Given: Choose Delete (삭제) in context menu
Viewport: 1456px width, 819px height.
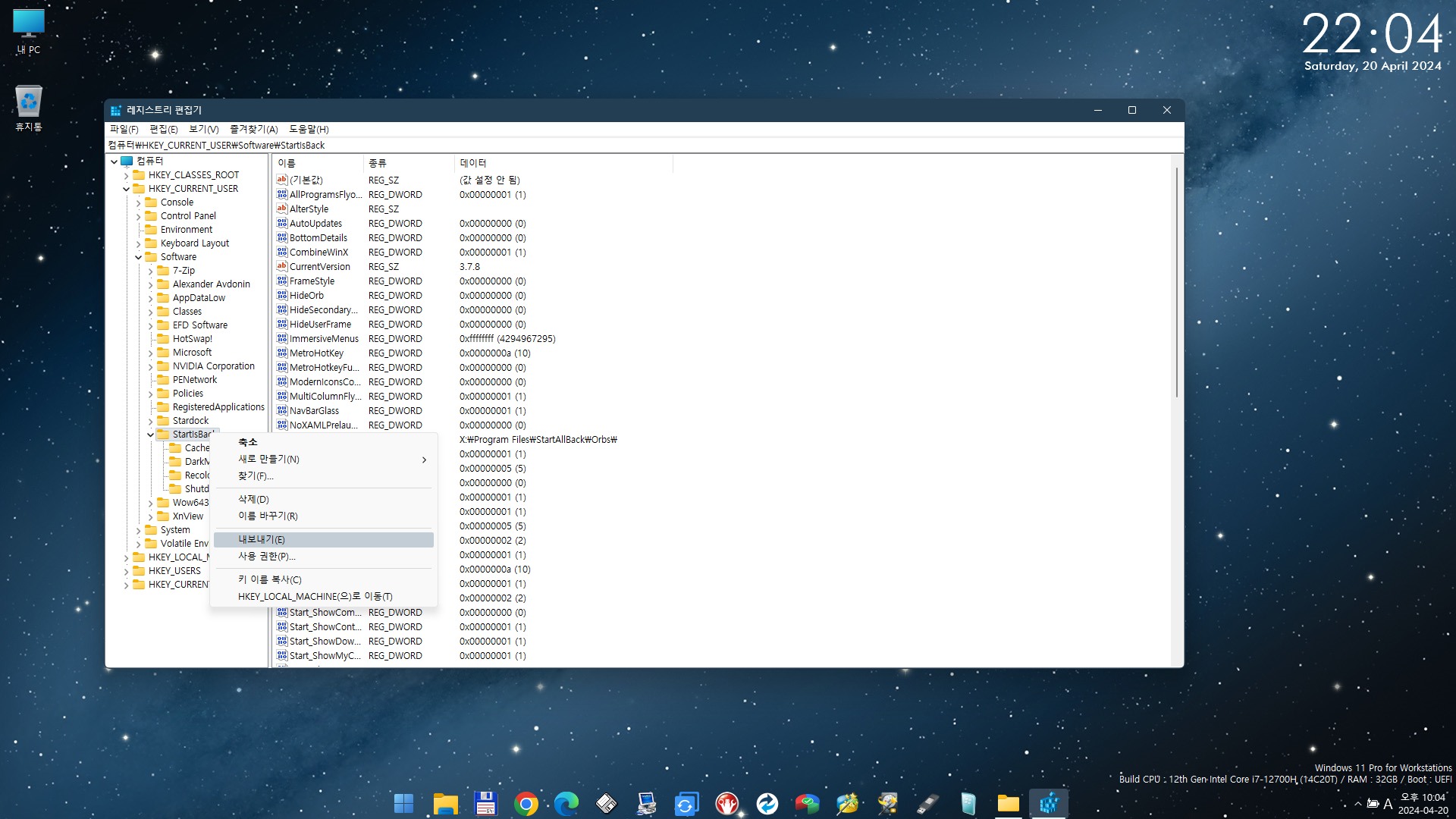Looking at the screenshot, I should (324, 499).
